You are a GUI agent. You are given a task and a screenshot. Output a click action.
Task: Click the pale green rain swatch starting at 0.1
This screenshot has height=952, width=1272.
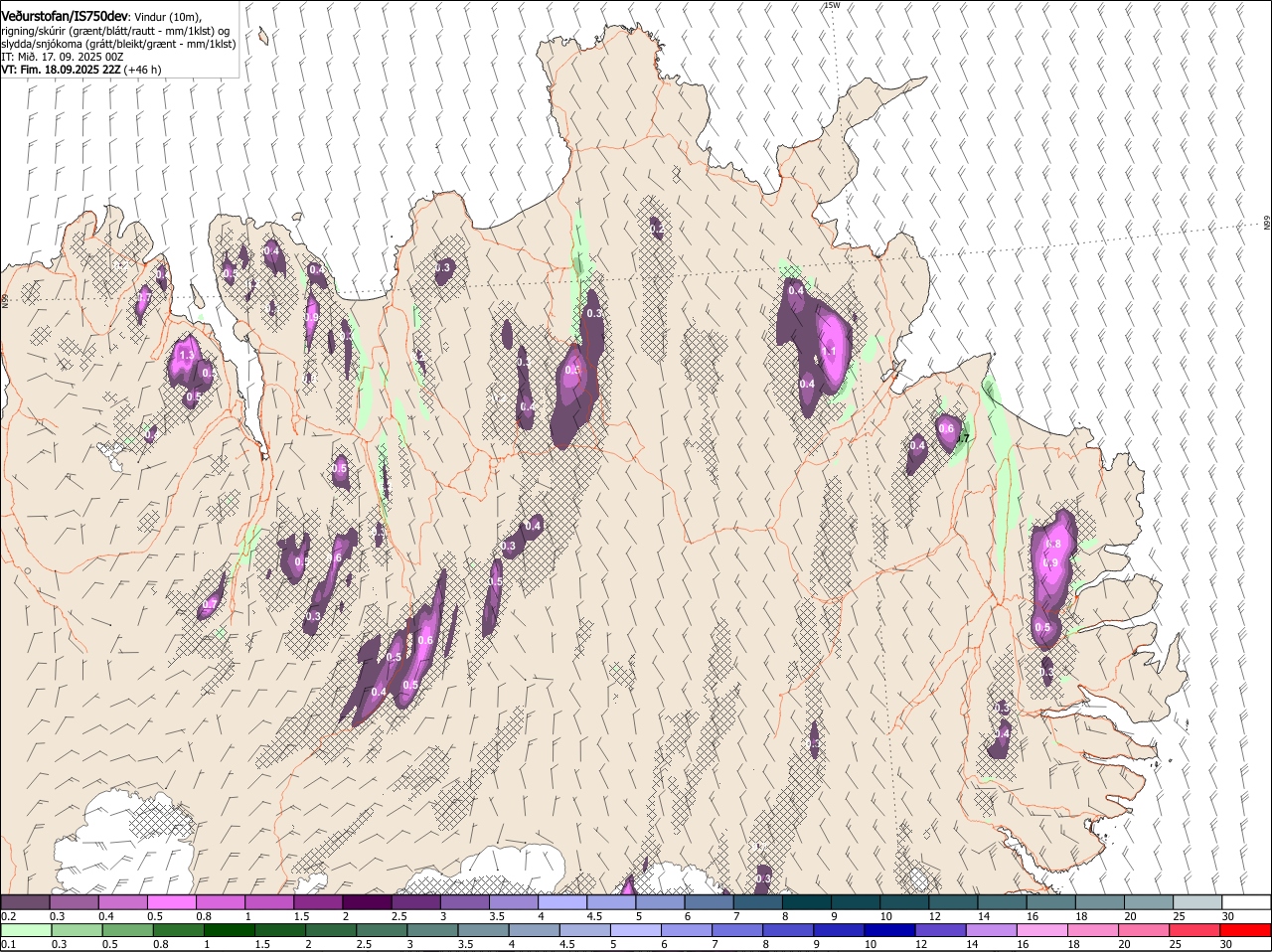point(26,930)
